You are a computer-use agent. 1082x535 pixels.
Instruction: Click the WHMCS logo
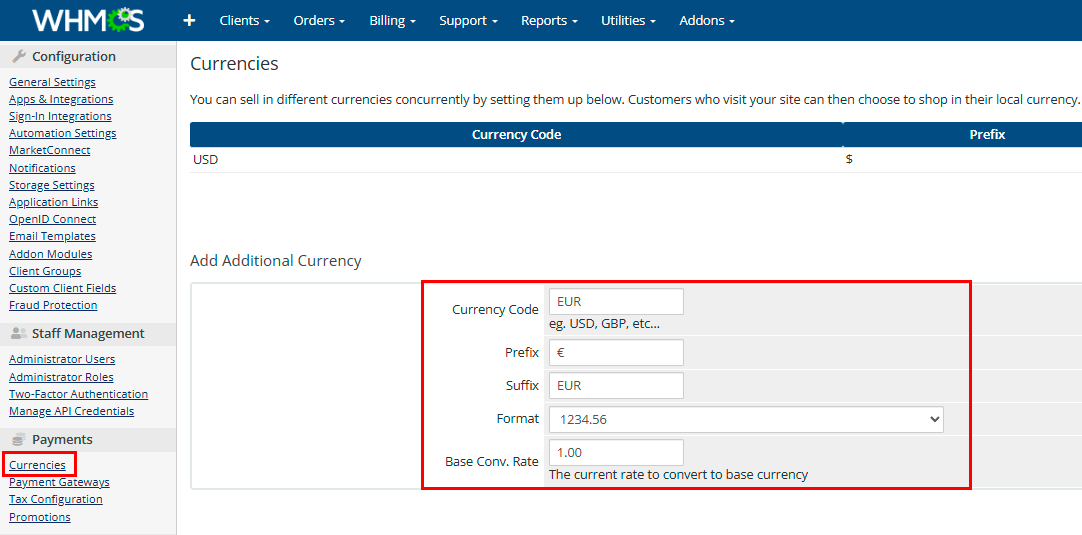coord(88,20)
